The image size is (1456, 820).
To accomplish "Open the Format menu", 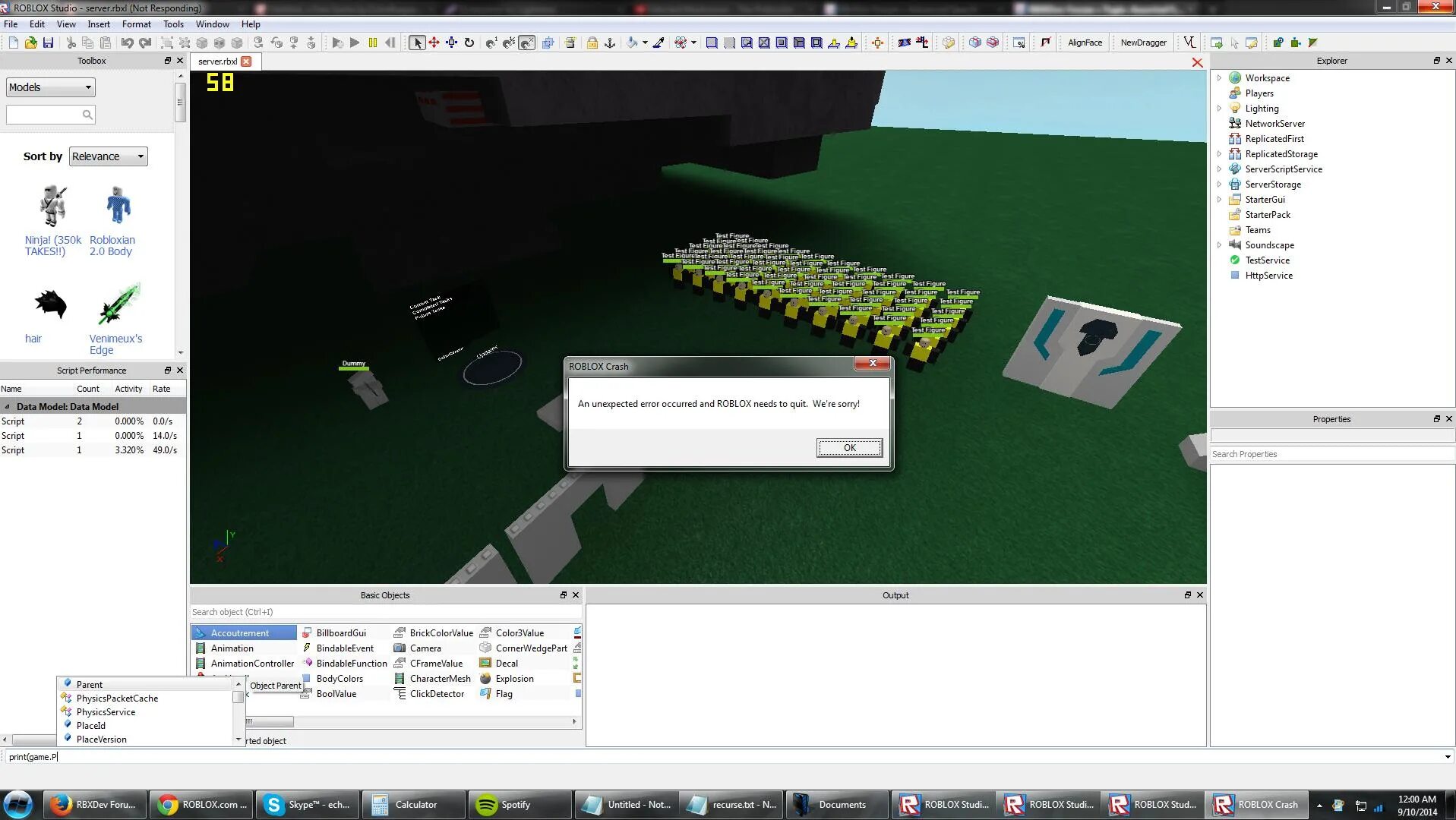I will pyautogui.click(x=137, y=24).
